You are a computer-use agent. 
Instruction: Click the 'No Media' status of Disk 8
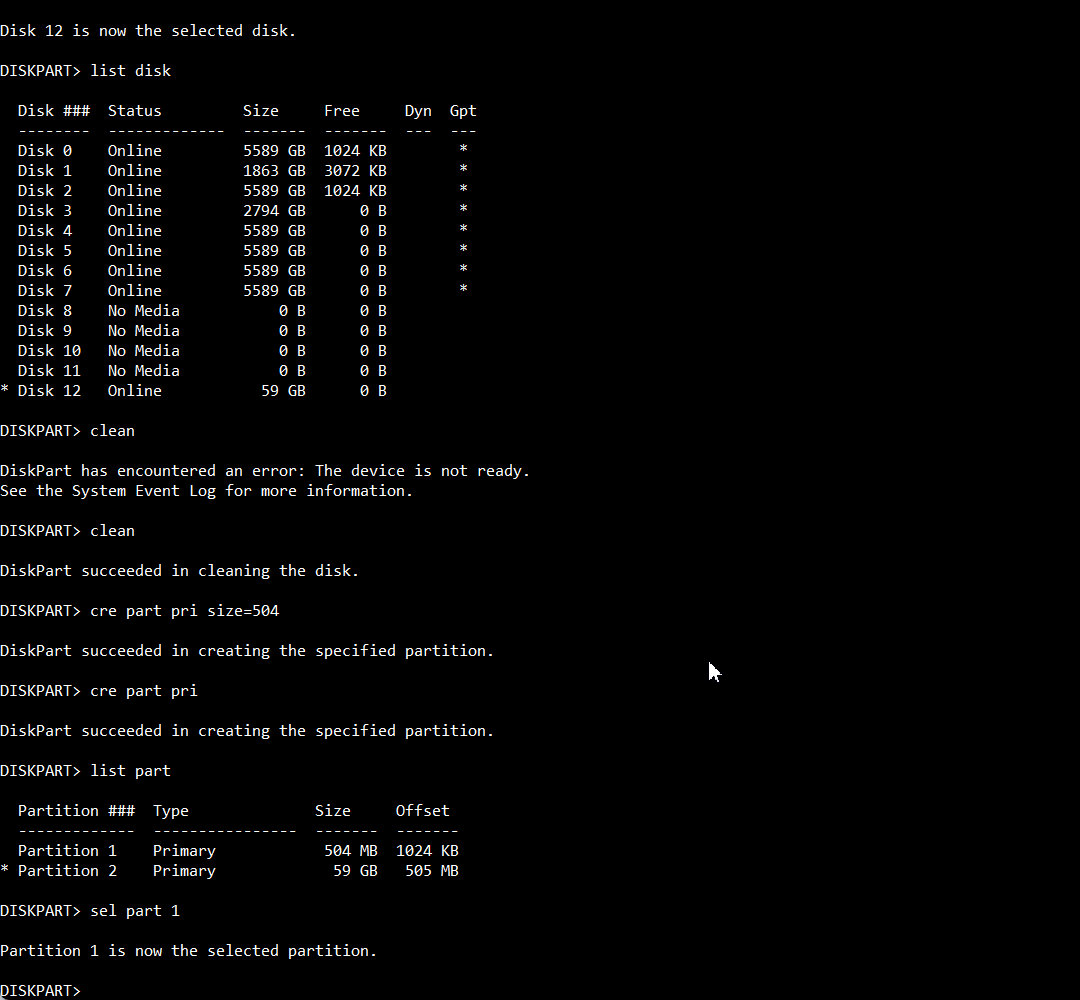coord(143,311)
